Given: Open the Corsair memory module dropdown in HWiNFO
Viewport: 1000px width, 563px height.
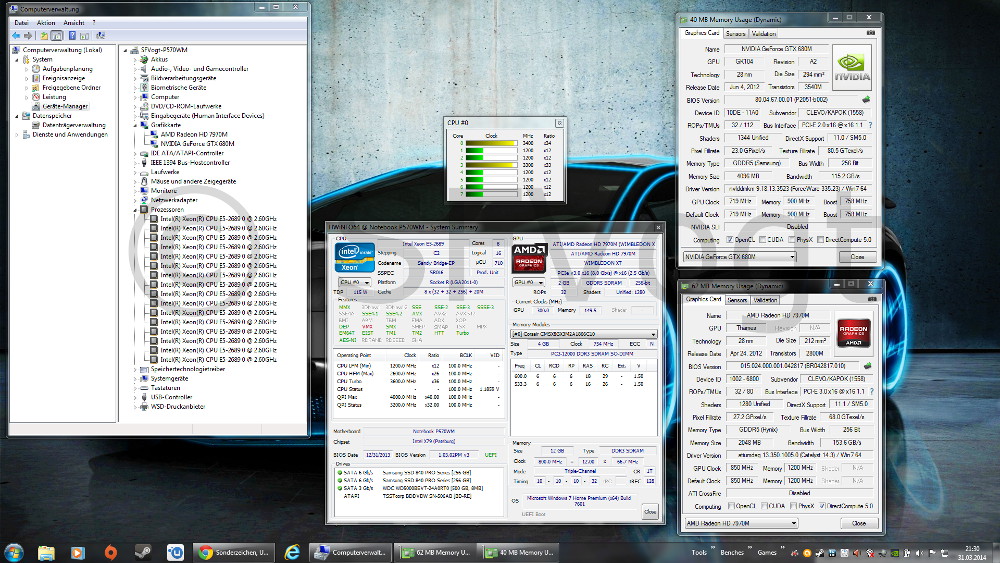Looking at the screenshot, I should pyautogui.click(x=584, y=334).
